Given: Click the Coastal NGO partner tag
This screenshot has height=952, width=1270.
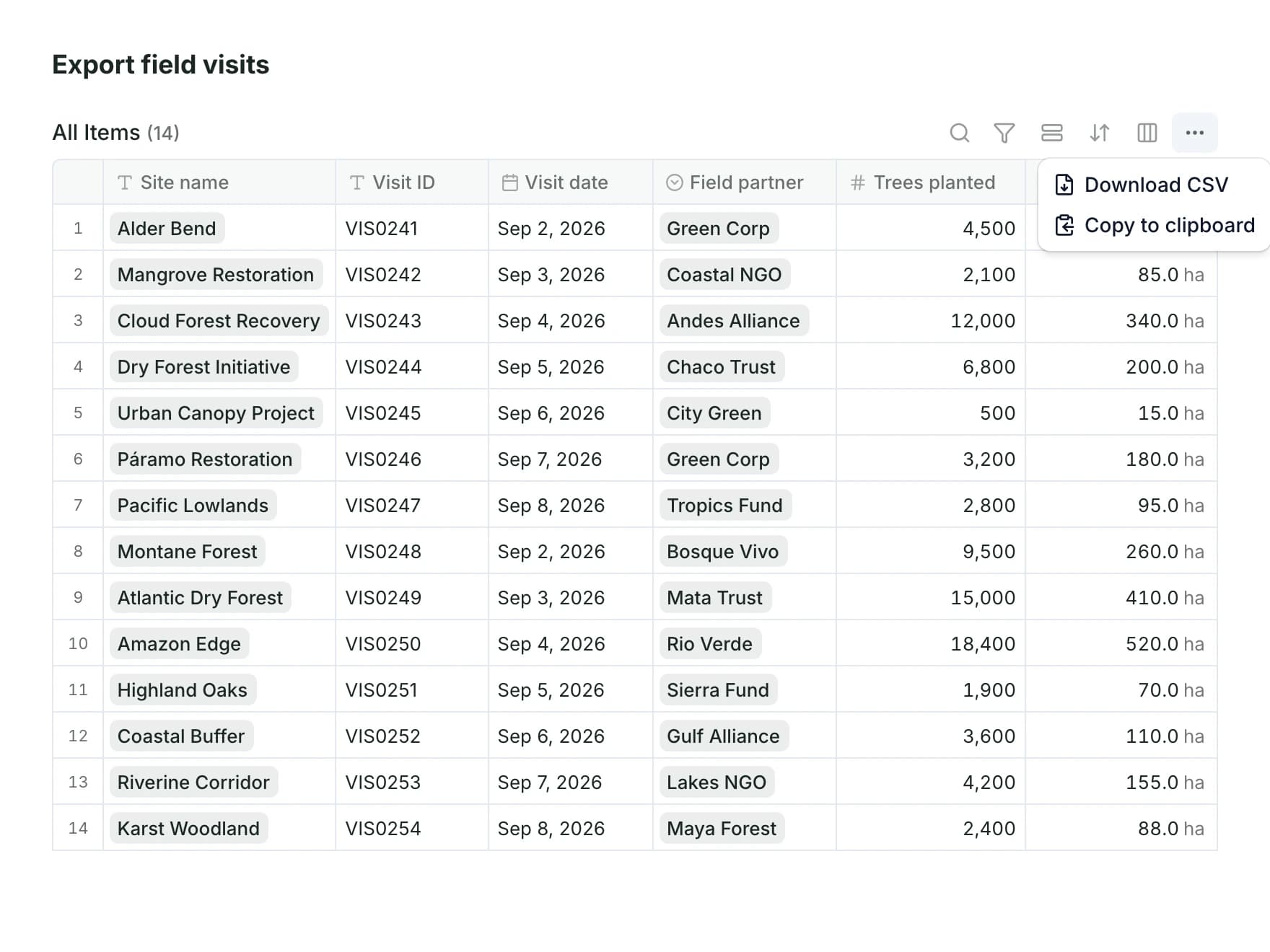Looking at the screenshot, I should [724, 275].
